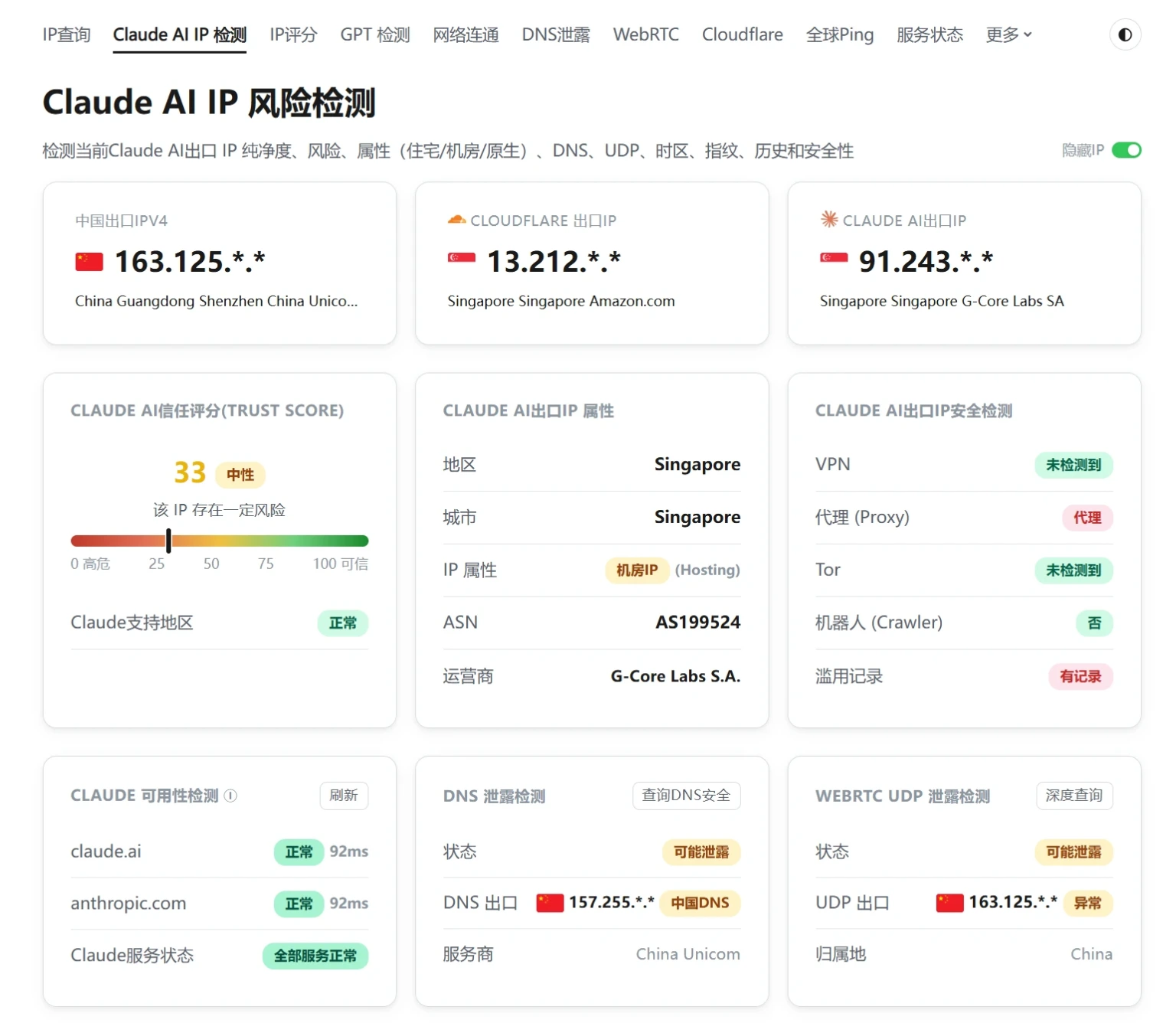The image size is (1176, 1023).
Task: Click the 未检测到 badge in the VPN row
Action: (x=1073, y=465)
